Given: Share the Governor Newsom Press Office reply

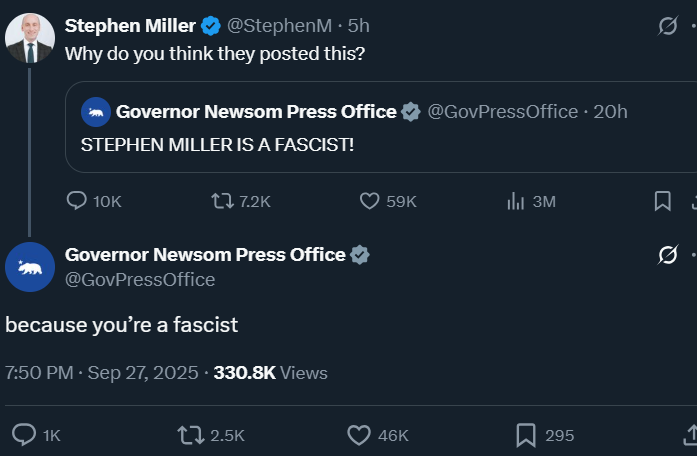Looking at the screenshot, I should click(690, 435).
